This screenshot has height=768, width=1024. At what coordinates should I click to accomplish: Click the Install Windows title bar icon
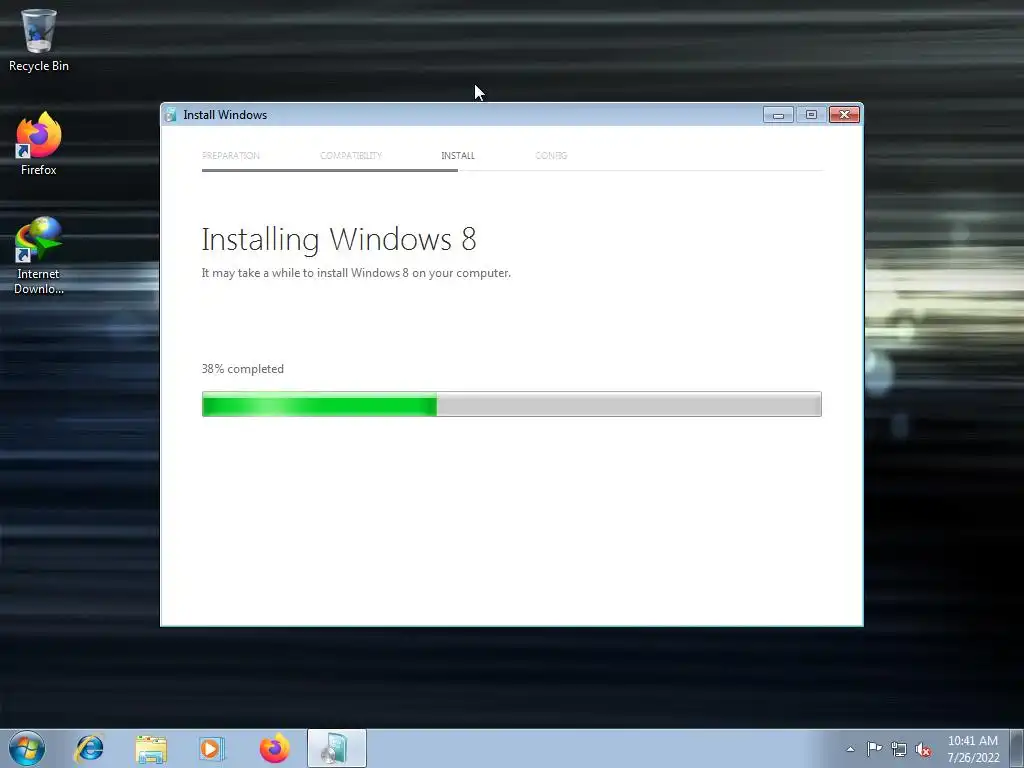tap(170, 115)
